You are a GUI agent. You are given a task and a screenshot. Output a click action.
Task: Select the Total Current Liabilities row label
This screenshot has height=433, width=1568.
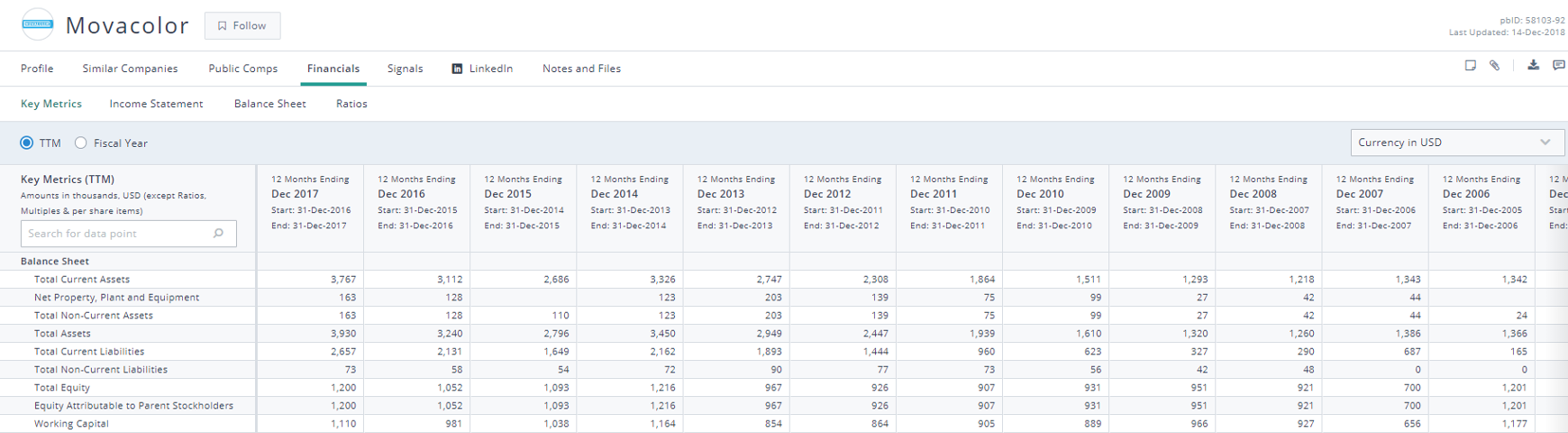coord(89,352)
